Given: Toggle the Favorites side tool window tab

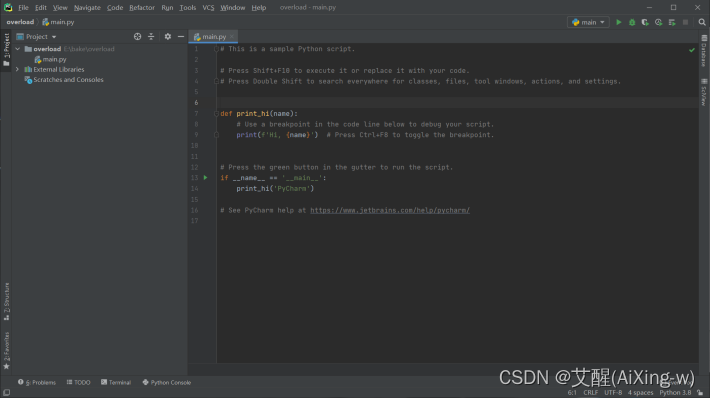Looking at the screenshot, I should tap(6, 350).
